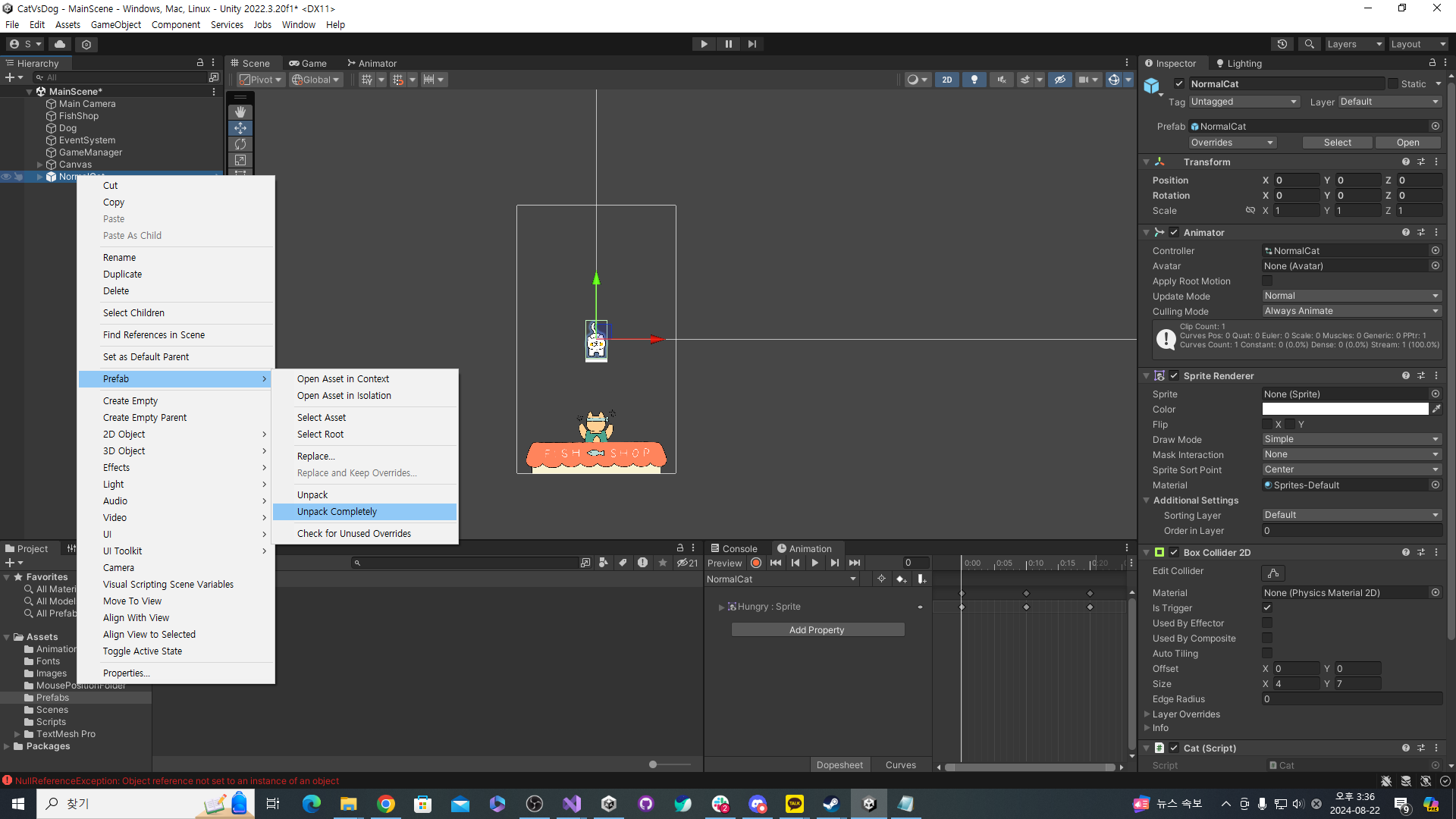
Task: Expand the Canvas item in Hierarchy
Action: [x=40, y=165]
